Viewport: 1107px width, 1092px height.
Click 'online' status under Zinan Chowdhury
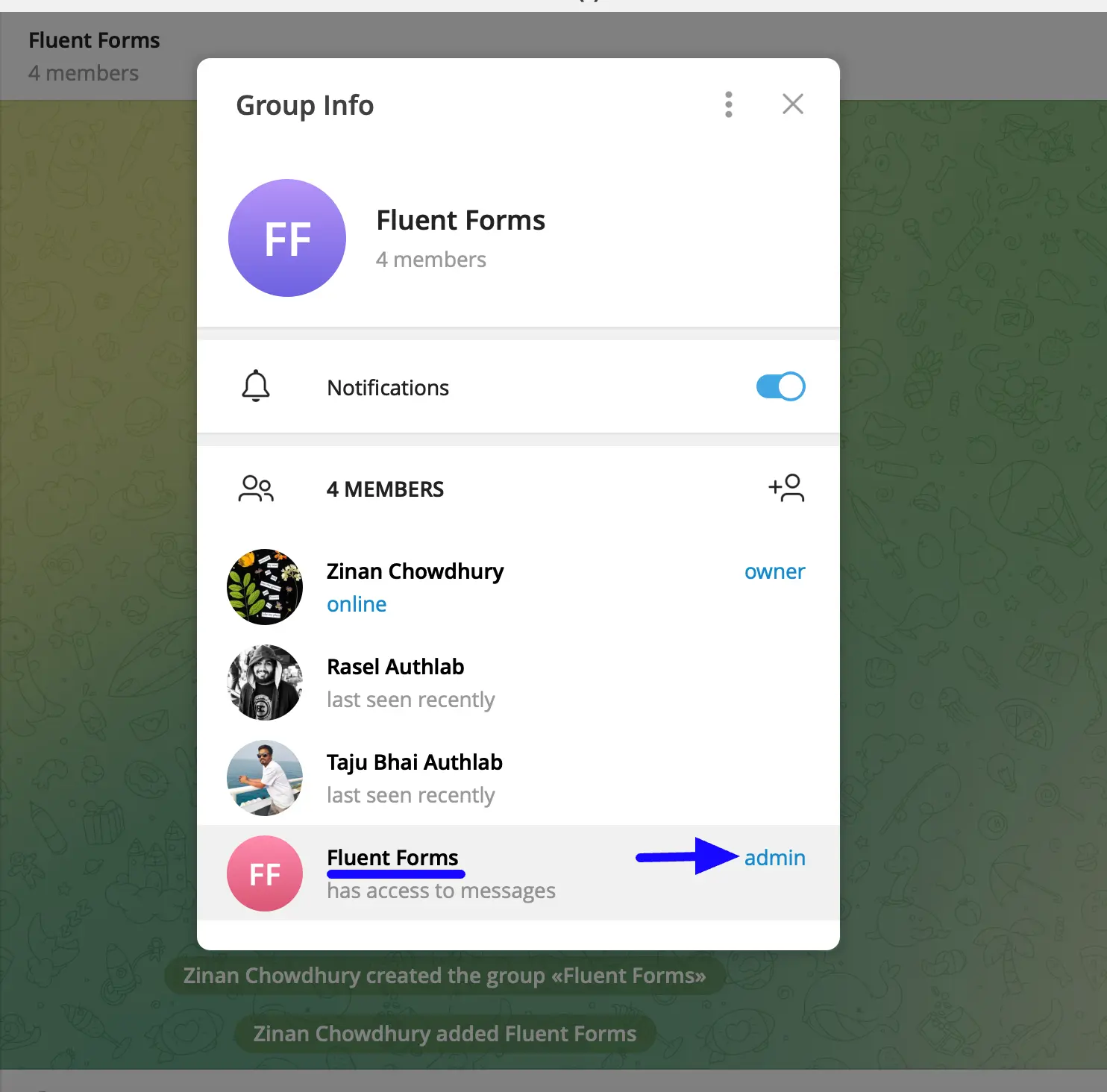pos(357,604)
